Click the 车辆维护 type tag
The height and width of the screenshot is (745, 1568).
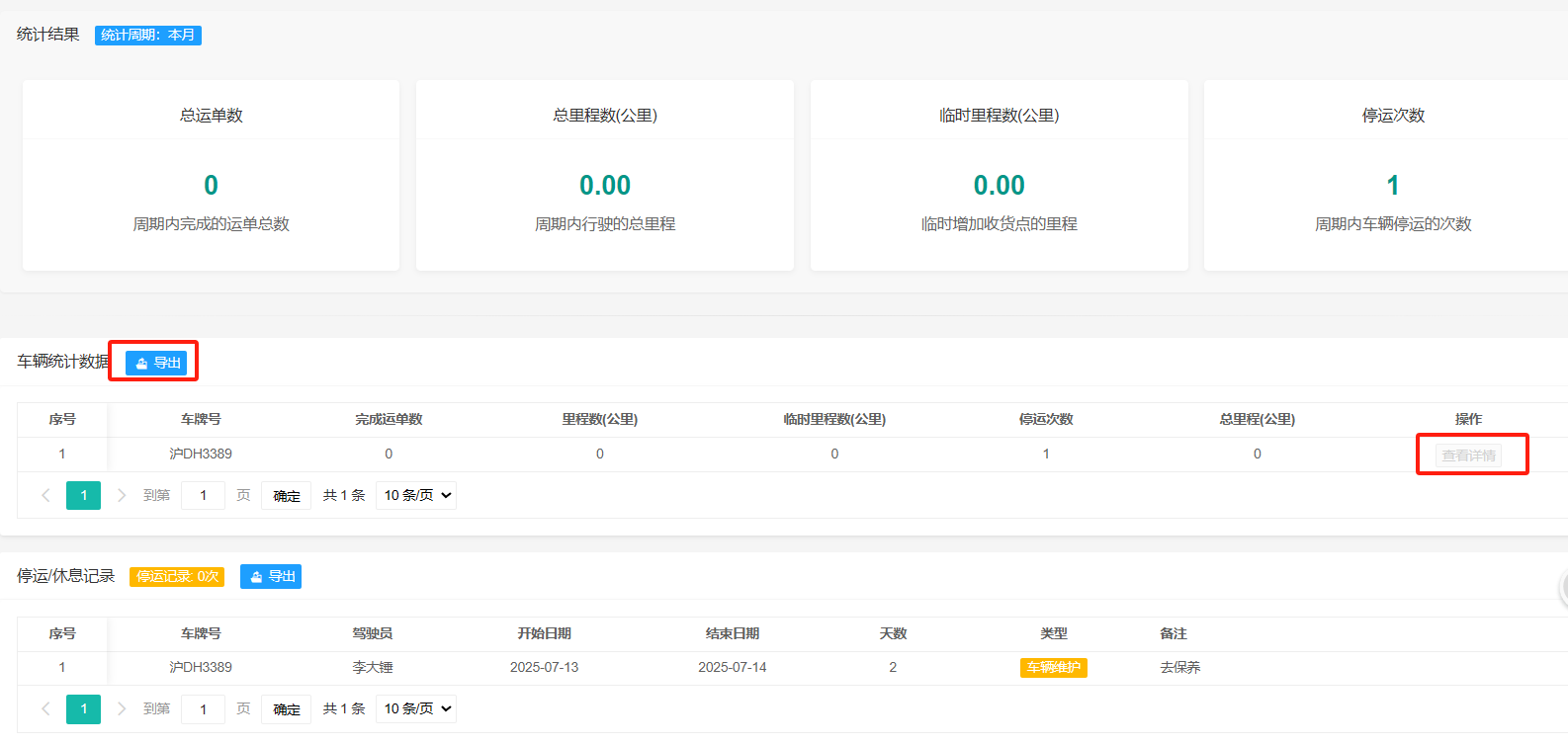(1053, 667)
